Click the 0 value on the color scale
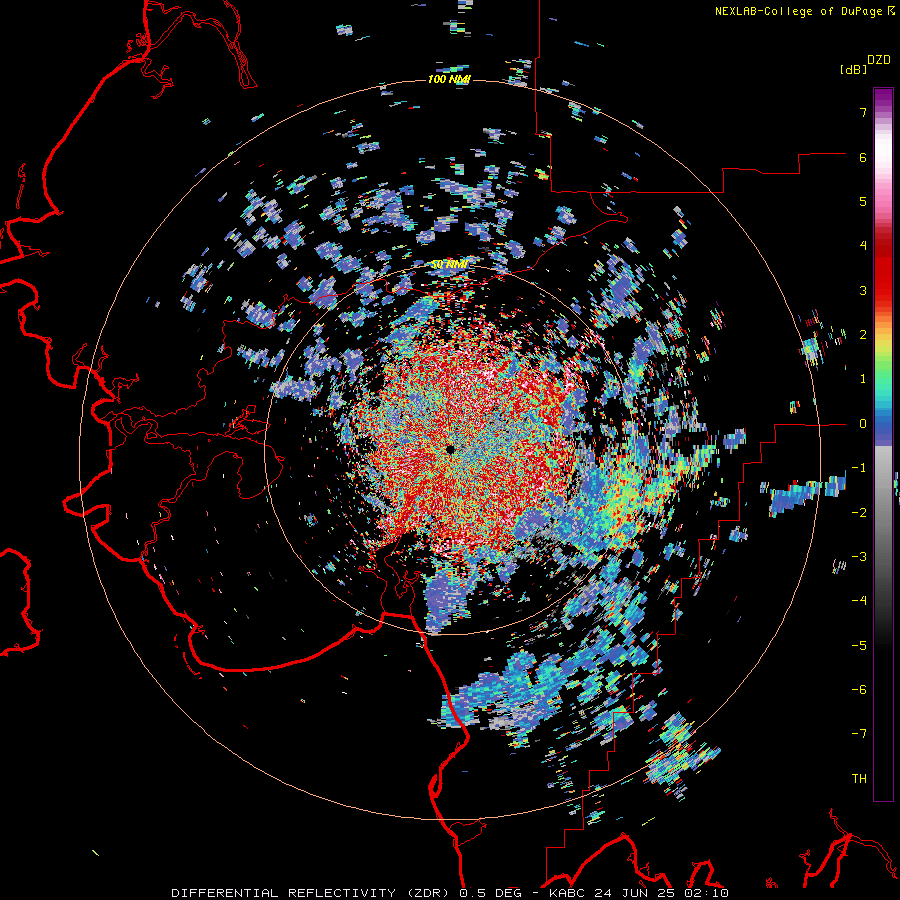The image size is (900, 900). [x=863, y=424]
